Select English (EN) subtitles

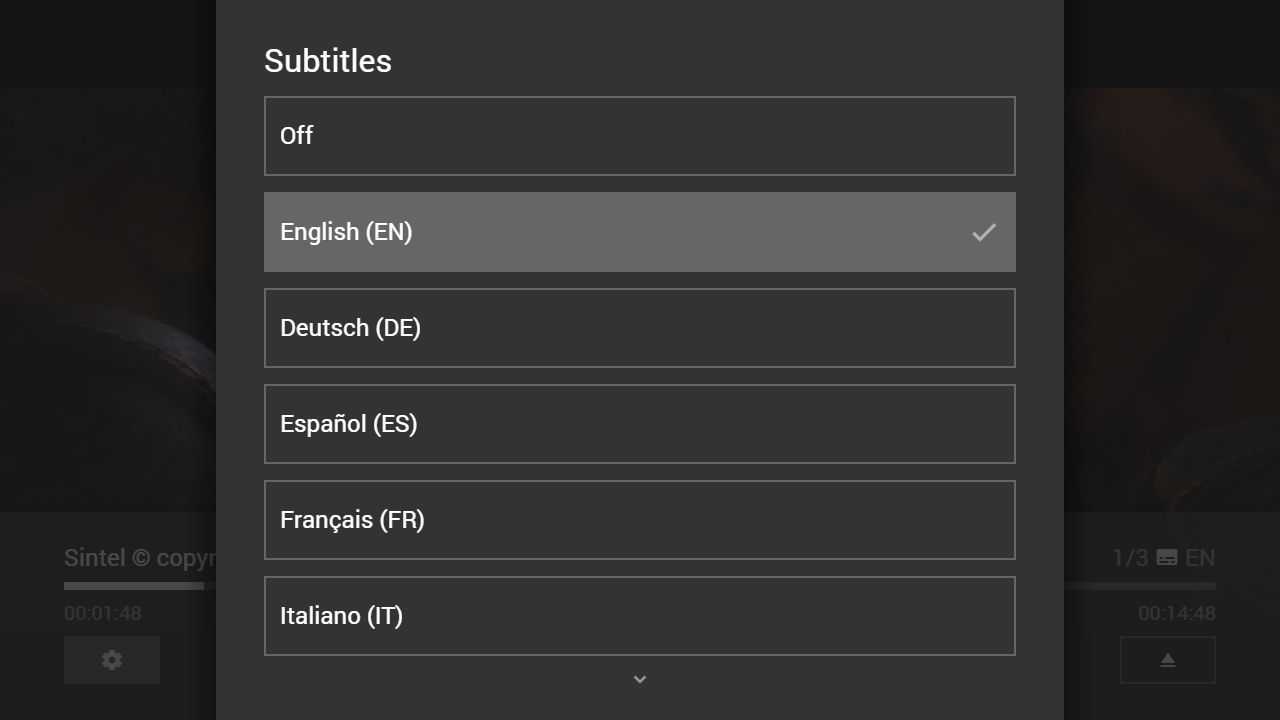[x=640, y=232]
